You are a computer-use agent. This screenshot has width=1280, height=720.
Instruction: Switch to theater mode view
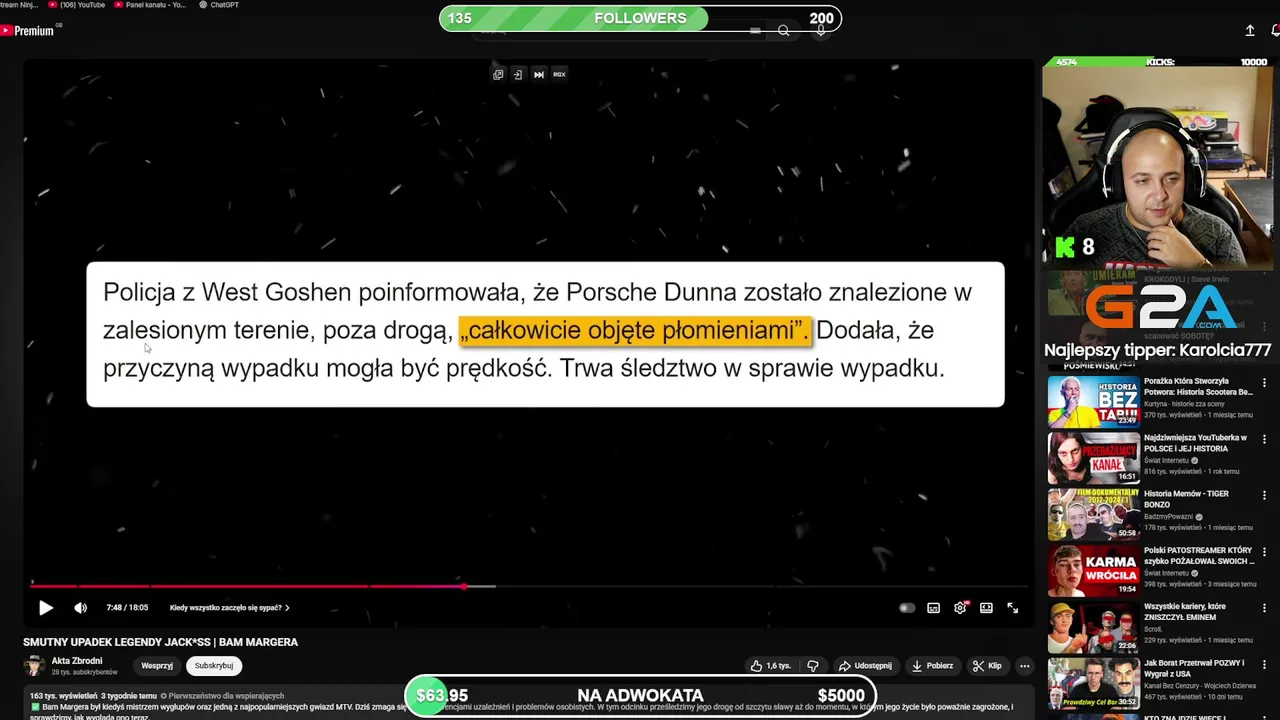986,607
